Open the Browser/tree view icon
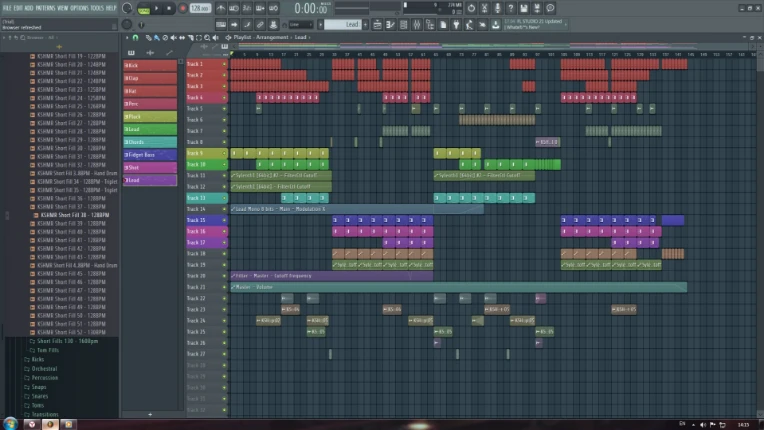 click(430, 24)
